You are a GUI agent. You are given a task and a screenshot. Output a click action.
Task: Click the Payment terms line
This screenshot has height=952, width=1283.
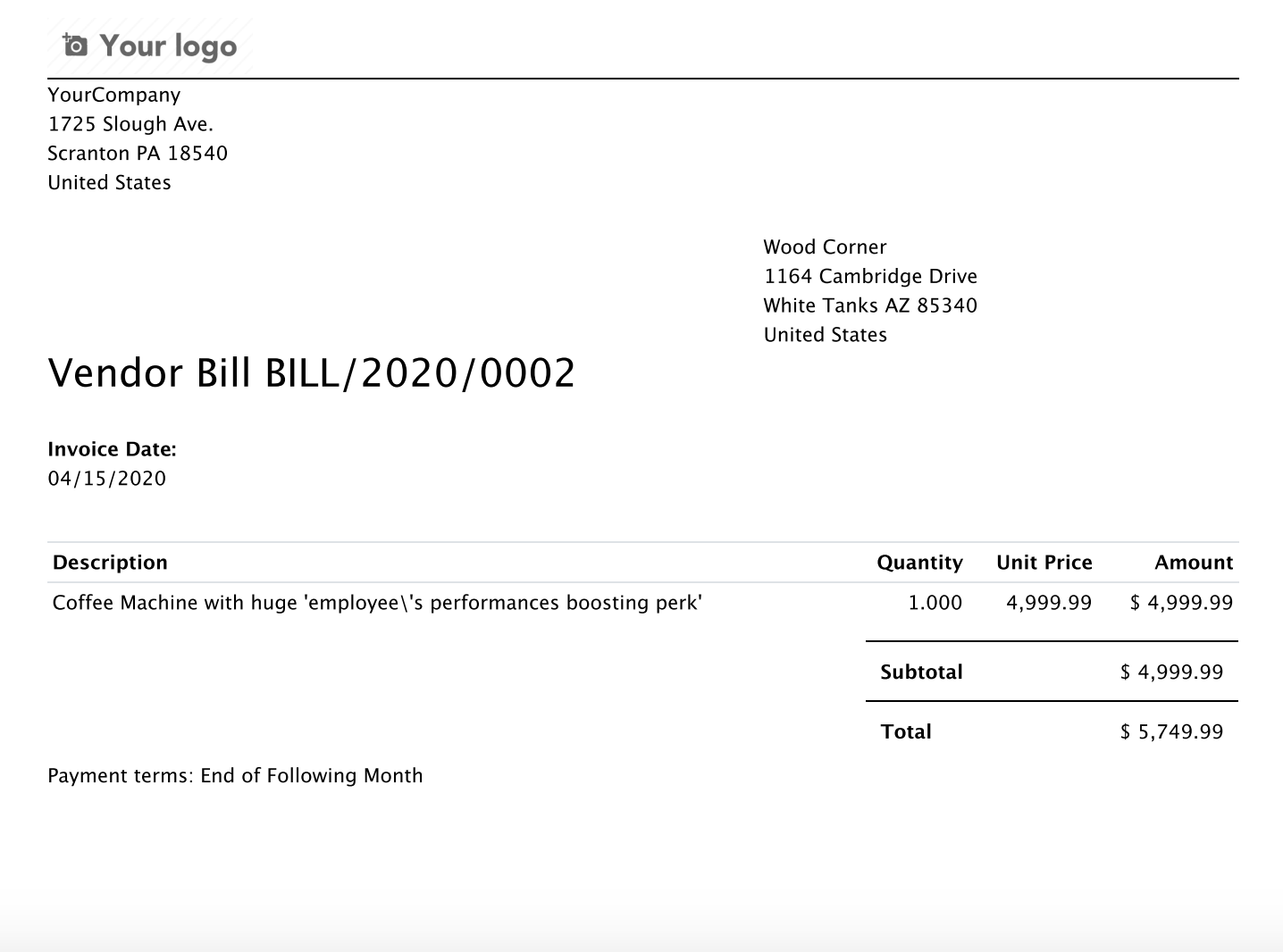coord(235,775)
